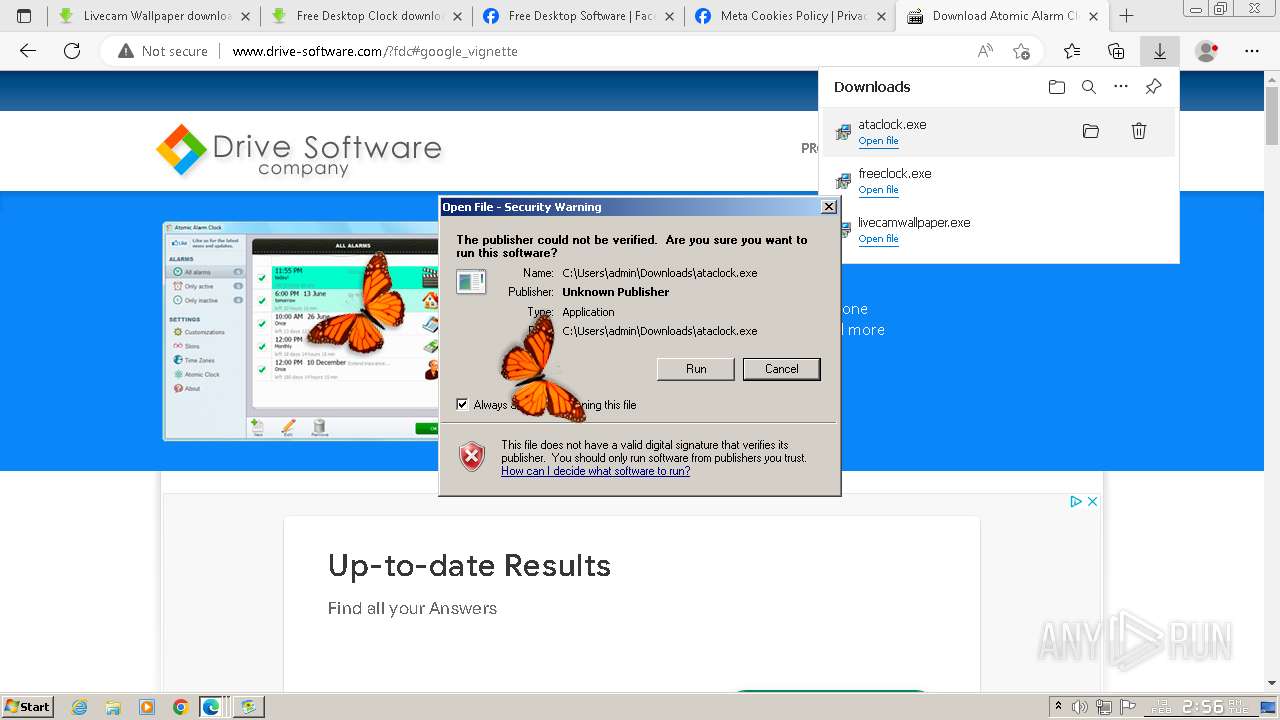Switch to Microsoft Edge taskbar icon

click(213, 707)
